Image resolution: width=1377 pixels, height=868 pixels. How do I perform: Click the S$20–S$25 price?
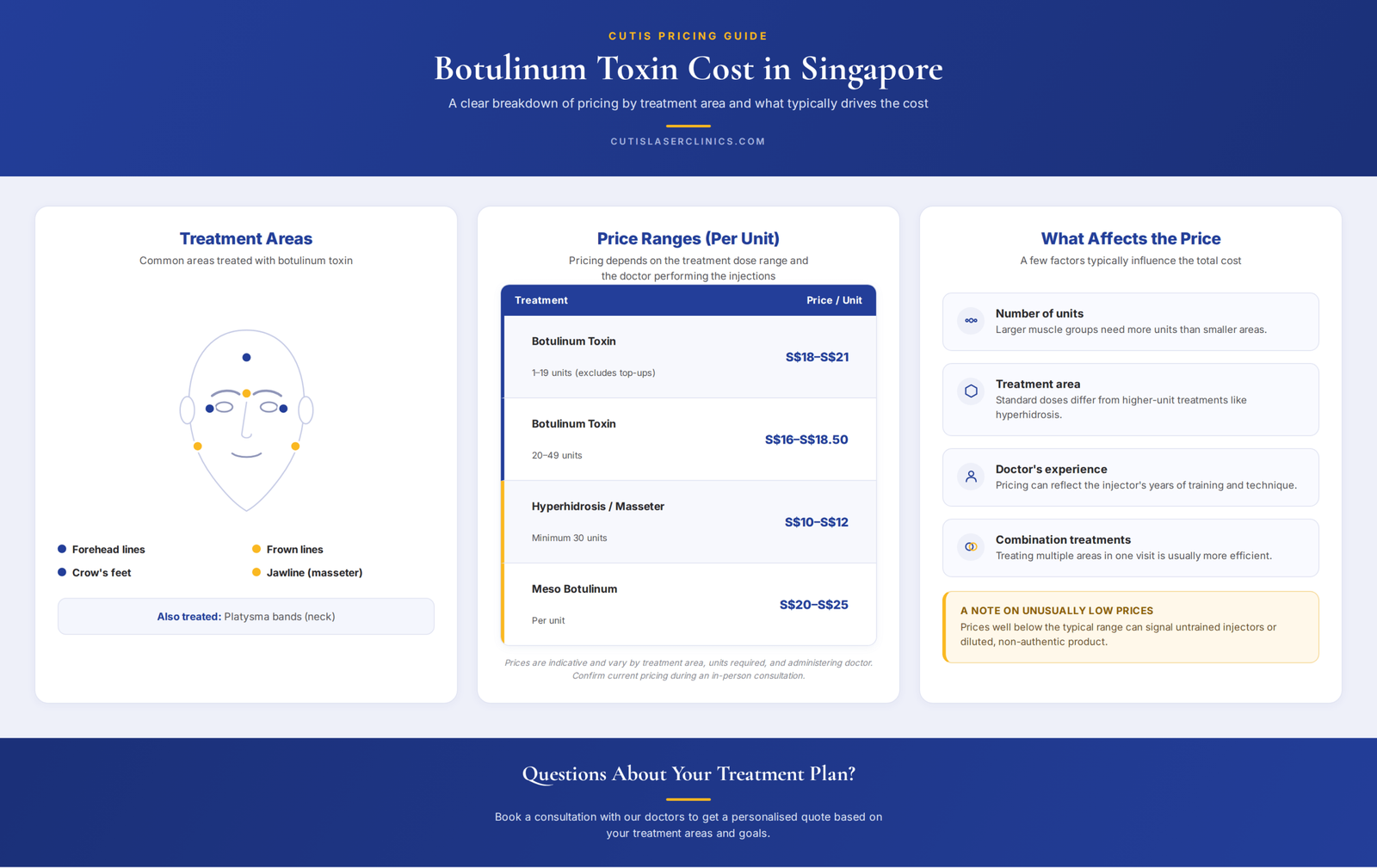[813, 605]
